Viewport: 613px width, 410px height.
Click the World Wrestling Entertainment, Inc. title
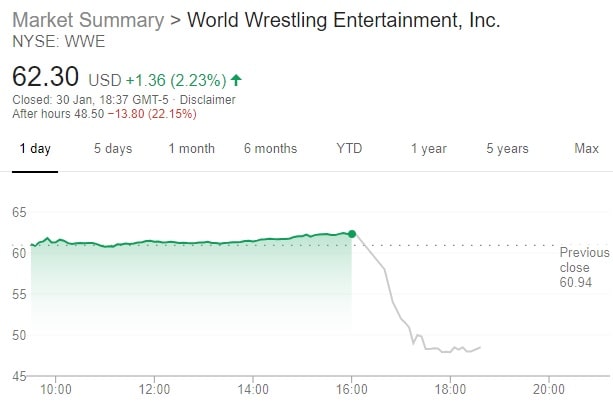click(343, 21)
